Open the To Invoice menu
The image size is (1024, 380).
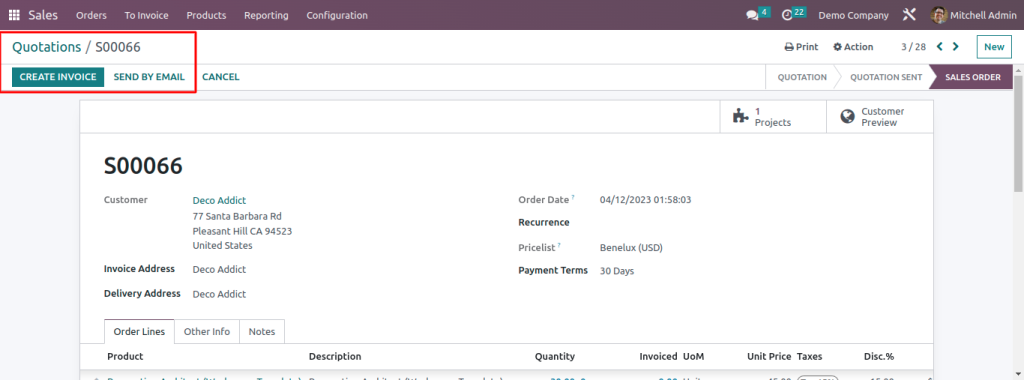pyautogui.click(x=146, y=15)
